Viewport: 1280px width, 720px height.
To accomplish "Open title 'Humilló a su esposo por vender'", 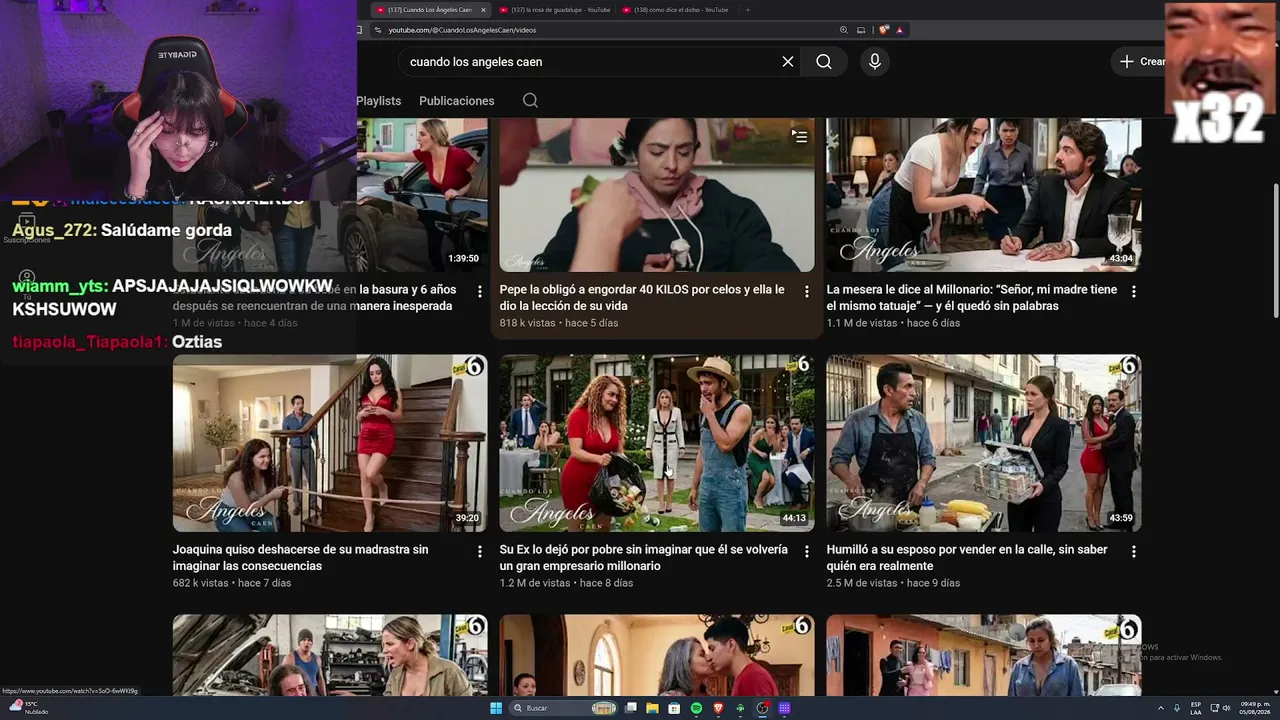I will [967, 558].
